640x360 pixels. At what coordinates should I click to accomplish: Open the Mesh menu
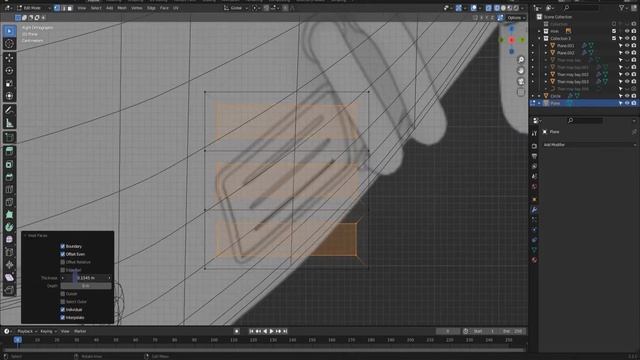(122, 8)
